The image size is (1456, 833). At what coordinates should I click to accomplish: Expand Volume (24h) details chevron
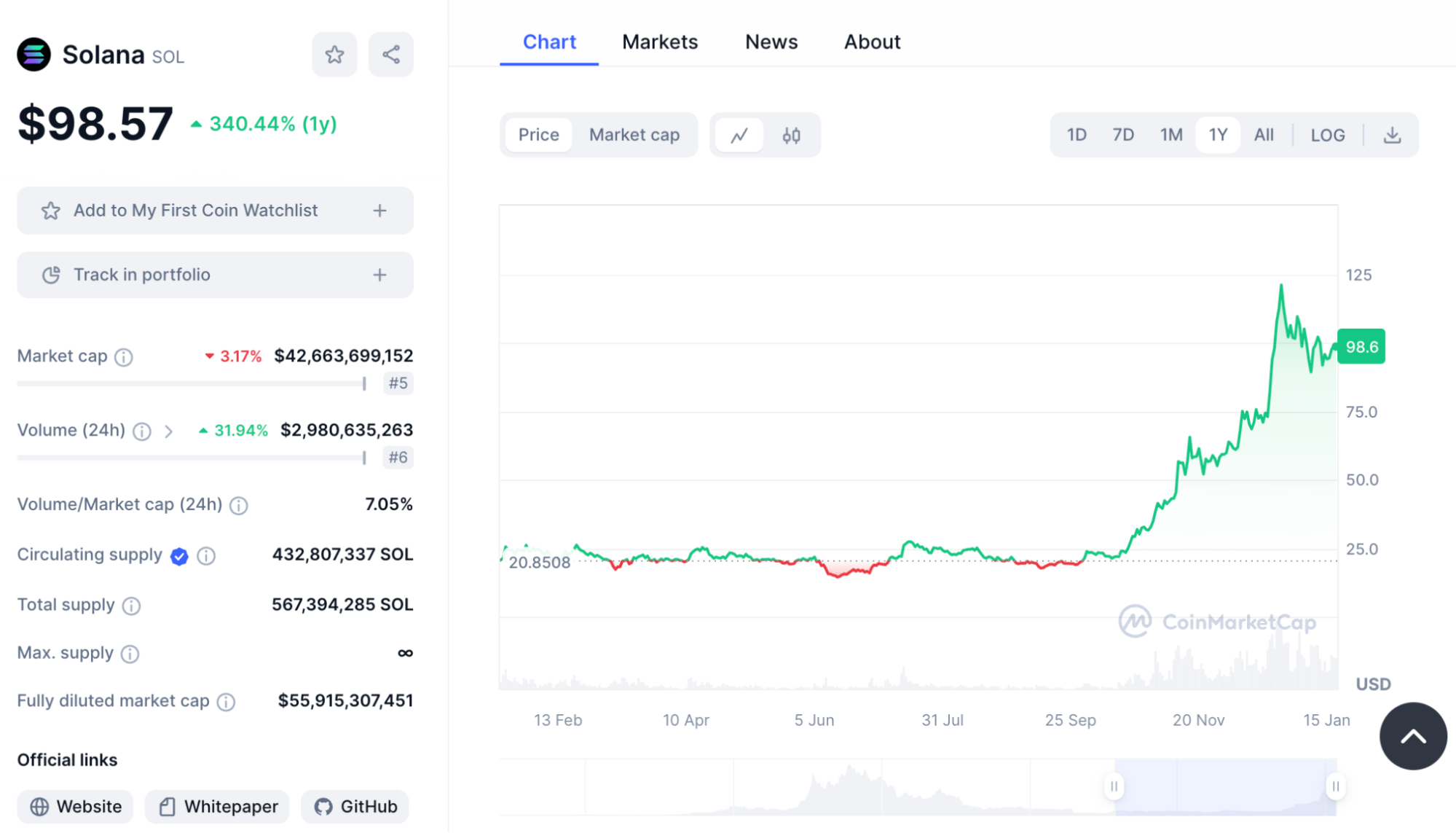pyautogui.click(x=168, y=431)
